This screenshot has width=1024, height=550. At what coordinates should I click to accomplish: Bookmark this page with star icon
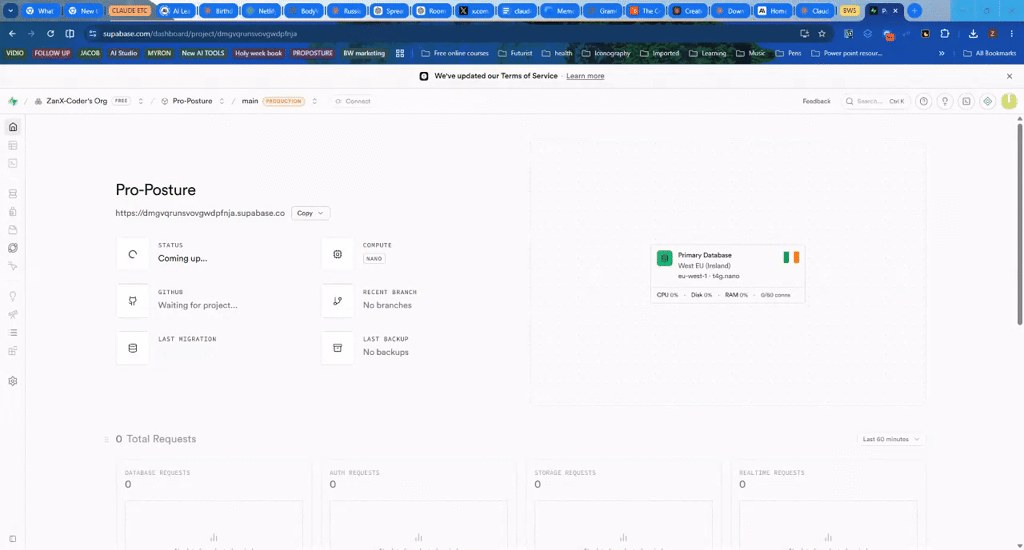pos(822,33)
